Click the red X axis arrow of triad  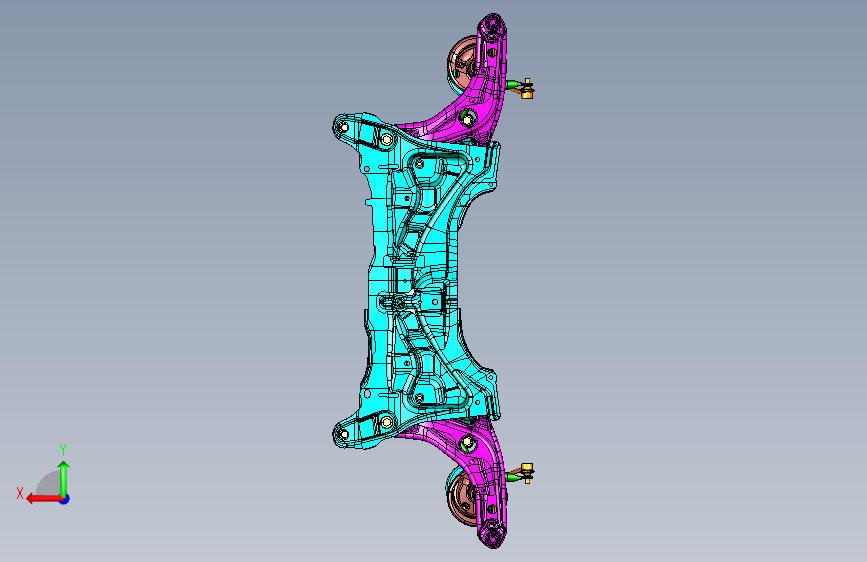click(44, 499)
